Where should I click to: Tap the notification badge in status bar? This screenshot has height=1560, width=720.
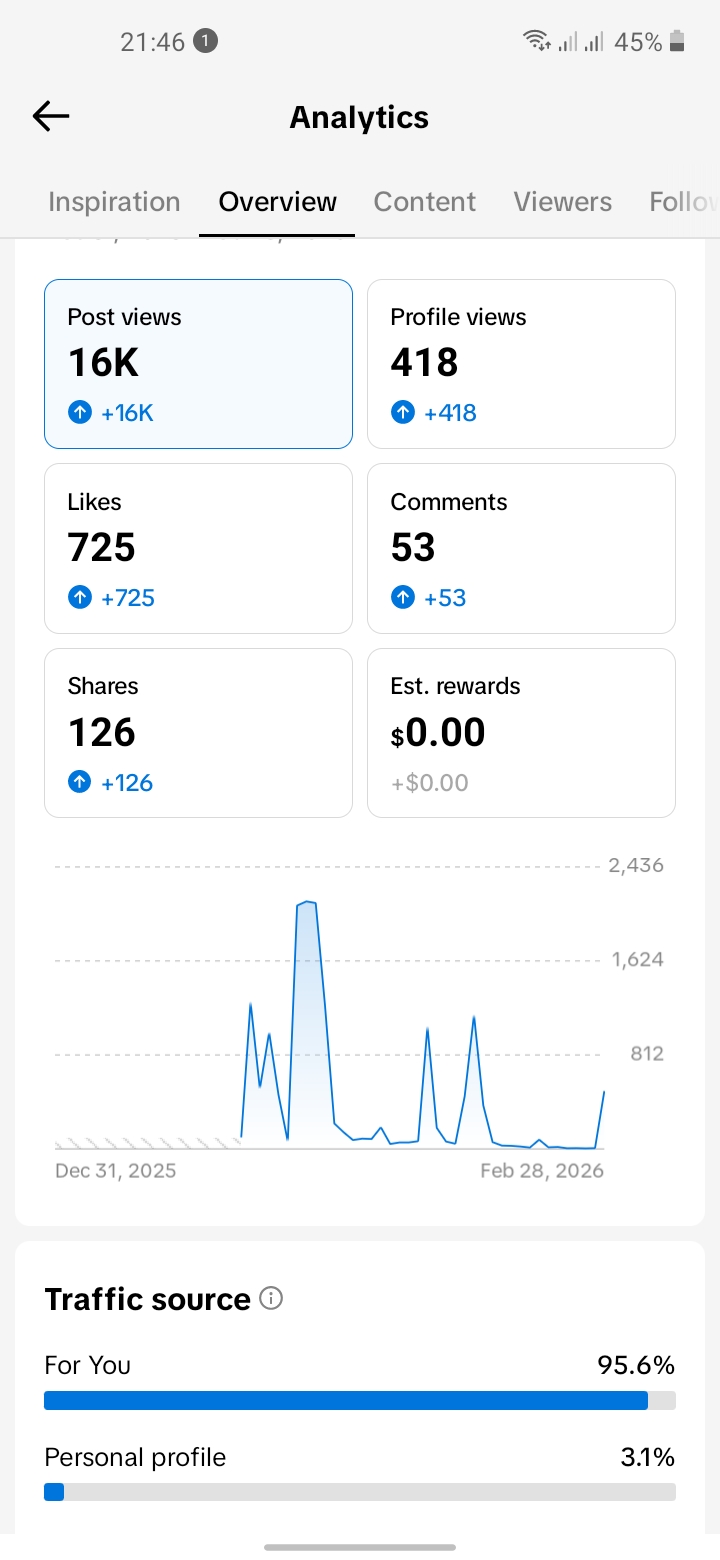(x=205, y=41)
